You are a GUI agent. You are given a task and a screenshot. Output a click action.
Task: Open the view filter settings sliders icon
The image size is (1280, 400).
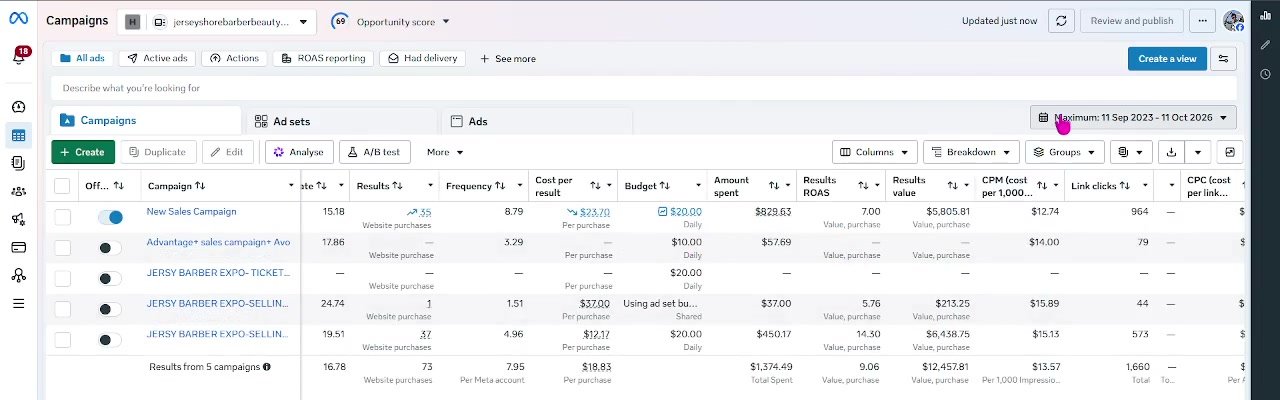pos(1223,58)
